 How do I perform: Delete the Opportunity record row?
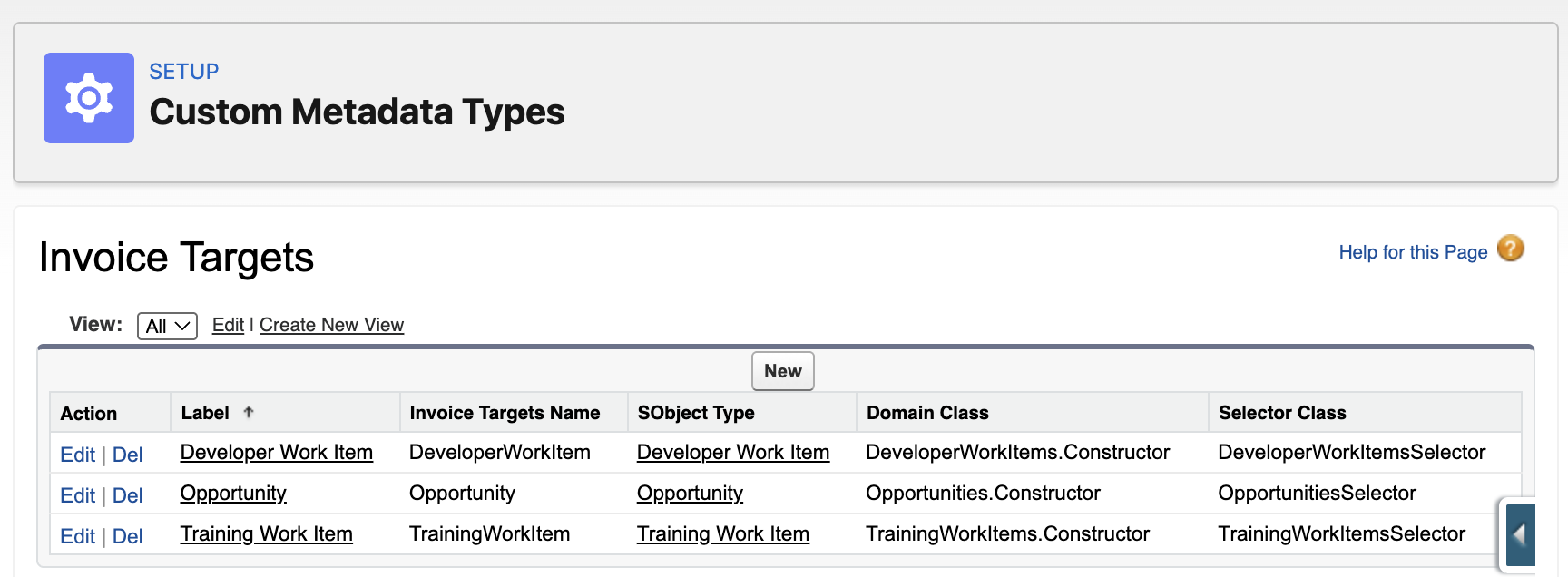pos(128,495)
